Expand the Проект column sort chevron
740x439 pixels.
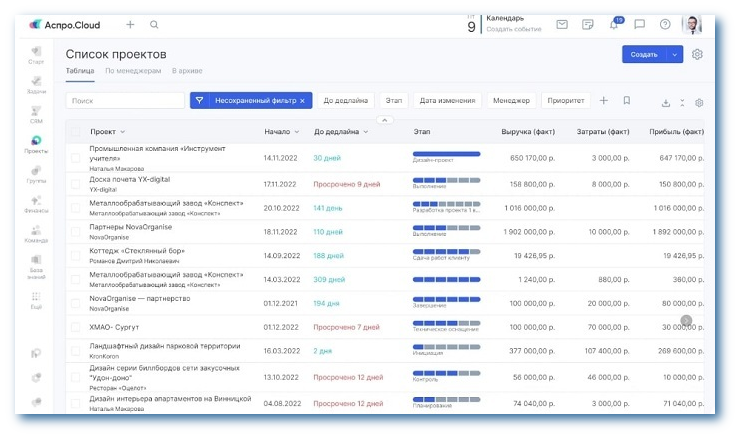[x=123, y=132]
